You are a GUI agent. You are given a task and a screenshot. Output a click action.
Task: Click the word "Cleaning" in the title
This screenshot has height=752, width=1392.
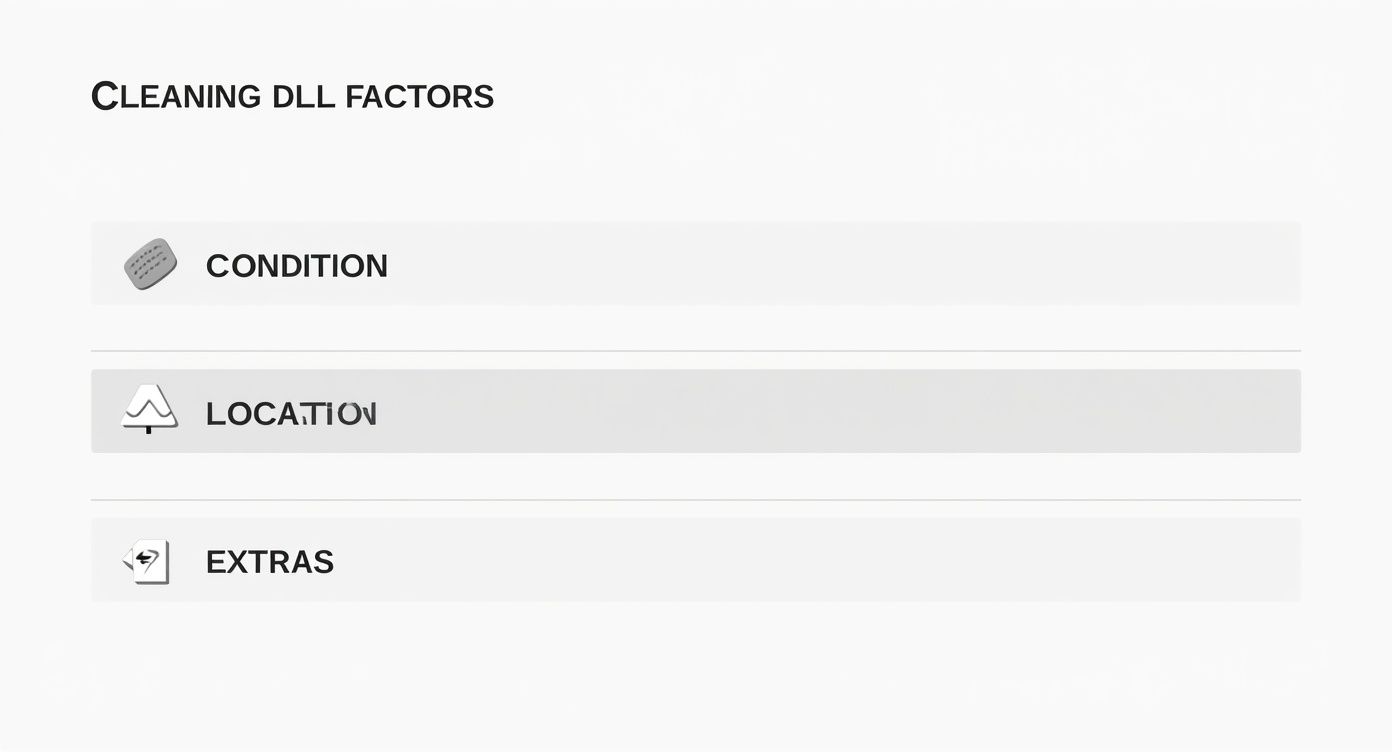tap(176, 97)
